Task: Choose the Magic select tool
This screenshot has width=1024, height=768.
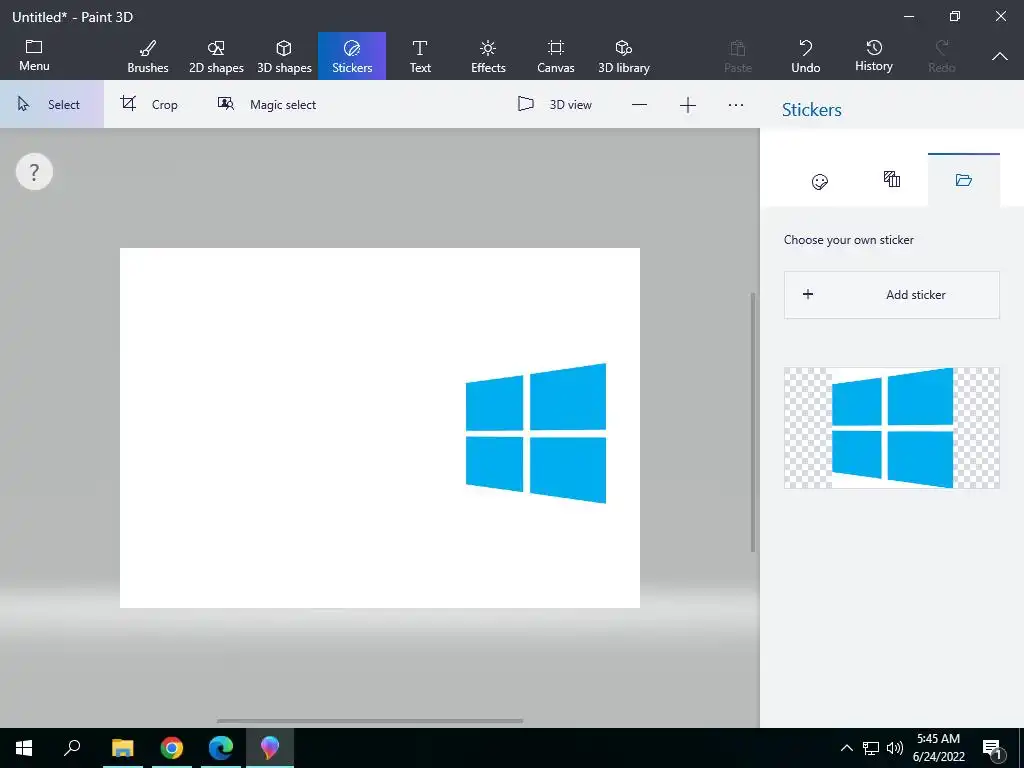Action: tap(267, 104)
